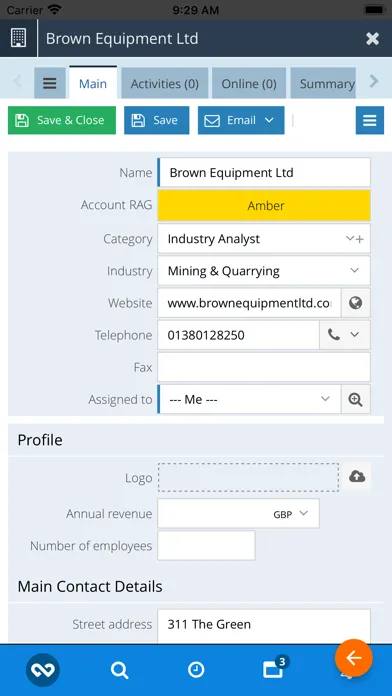Expand the Category dropdown Industry Analyst
The height and width of the screenshot is (696, 392).
pos(264,239)
